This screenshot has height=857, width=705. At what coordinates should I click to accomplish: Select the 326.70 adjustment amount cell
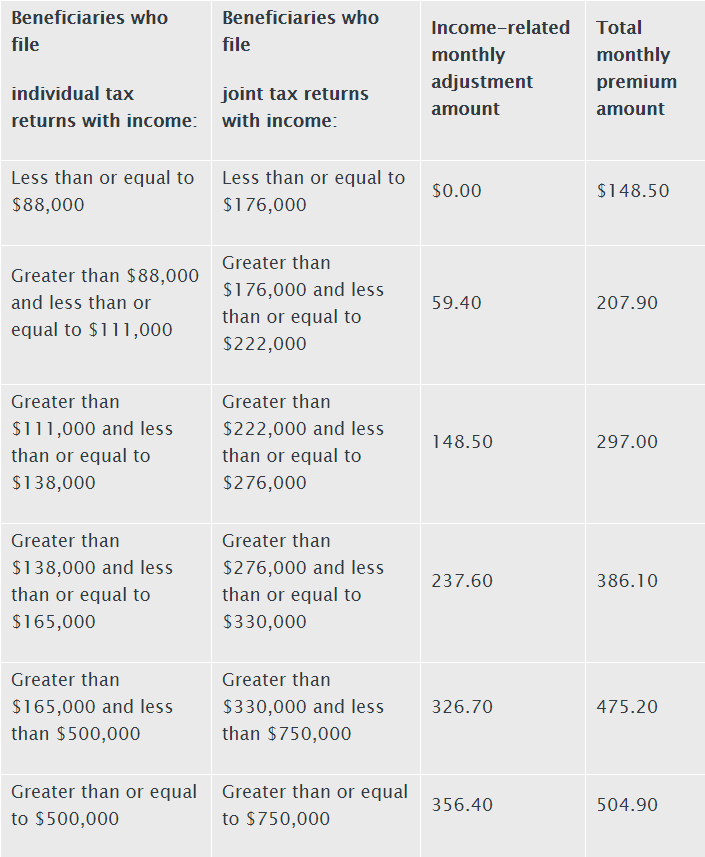(x=462, y=707)
